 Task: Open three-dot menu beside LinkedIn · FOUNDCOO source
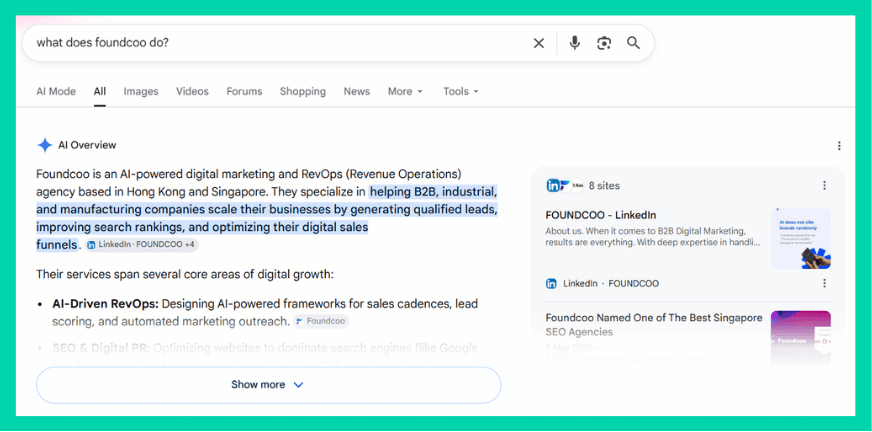[x=824, y=283]
